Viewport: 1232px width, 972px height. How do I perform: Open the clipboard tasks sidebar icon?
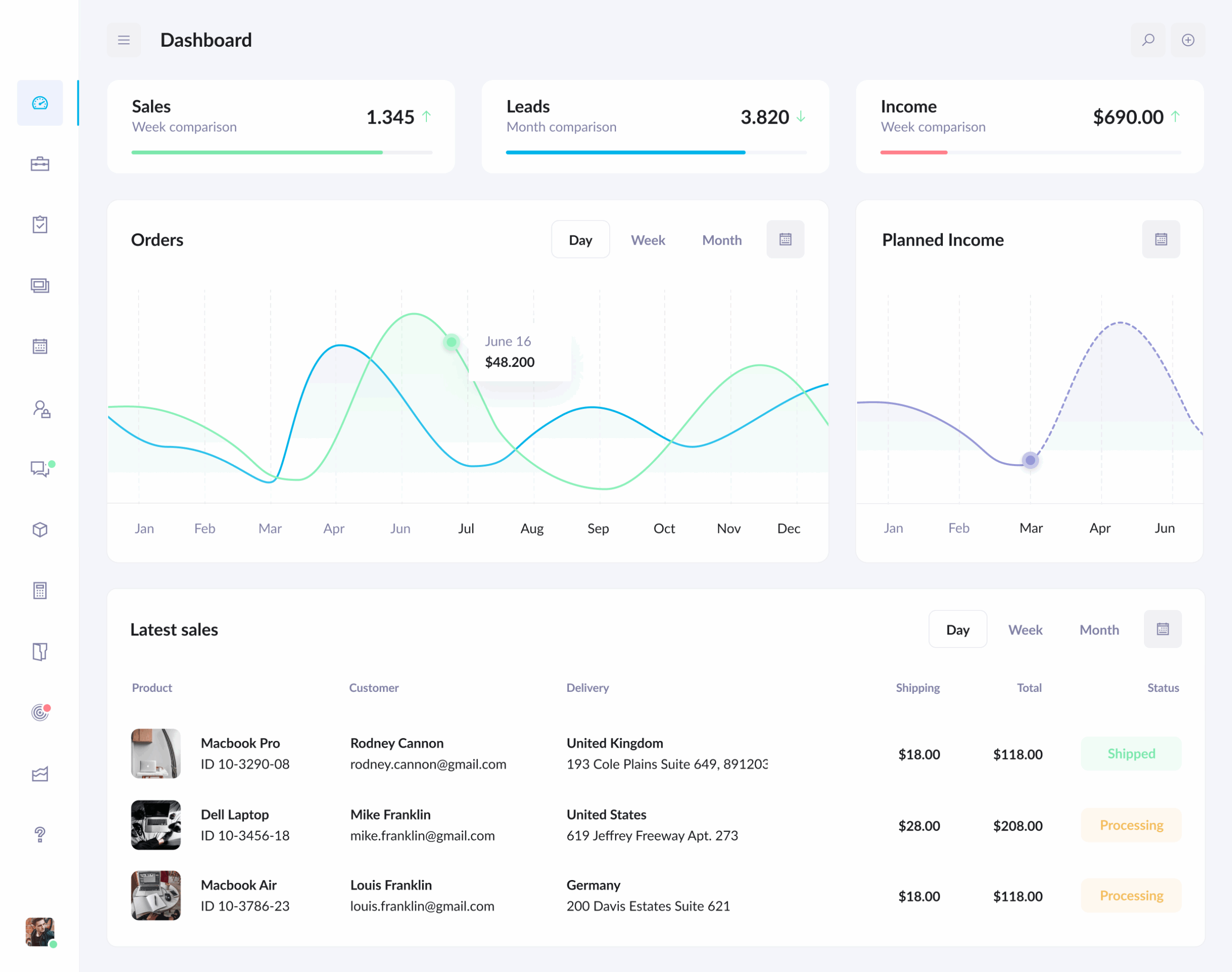pos(40,224)
